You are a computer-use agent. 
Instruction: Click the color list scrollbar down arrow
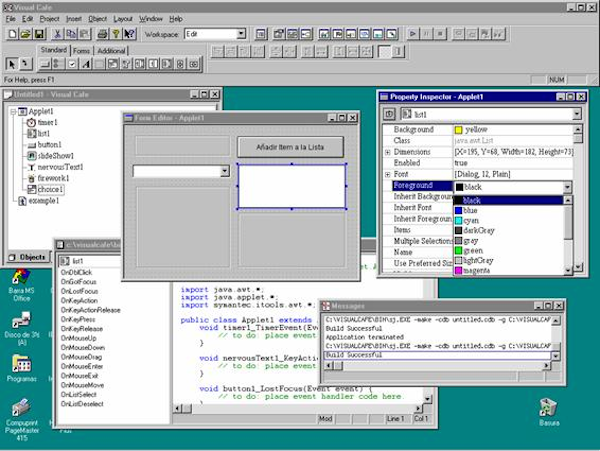(568, 270)
